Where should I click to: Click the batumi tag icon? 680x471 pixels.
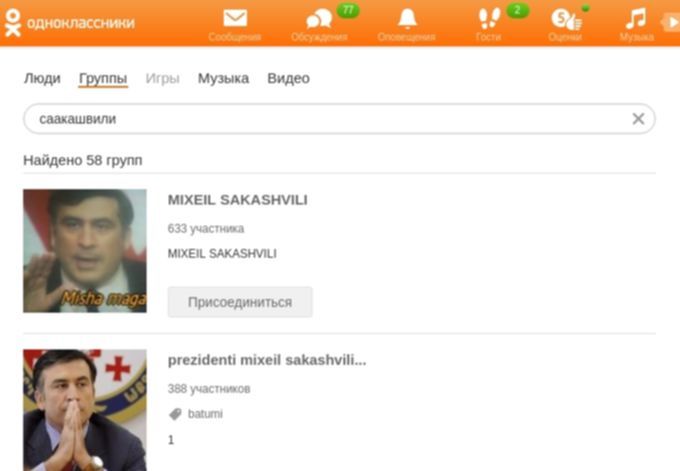[x=175, y=414]
